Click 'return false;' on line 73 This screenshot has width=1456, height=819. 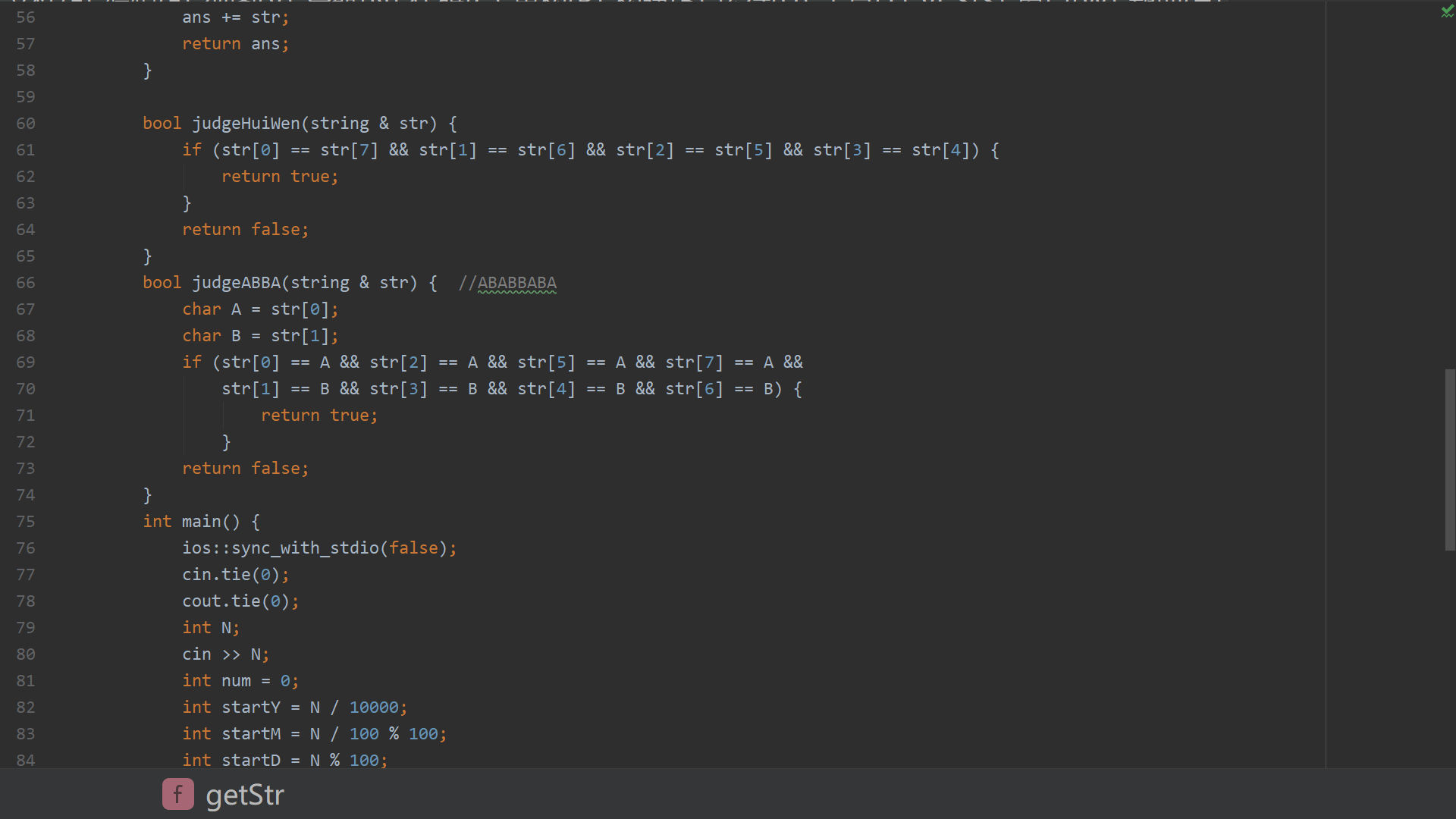(245, 469)
